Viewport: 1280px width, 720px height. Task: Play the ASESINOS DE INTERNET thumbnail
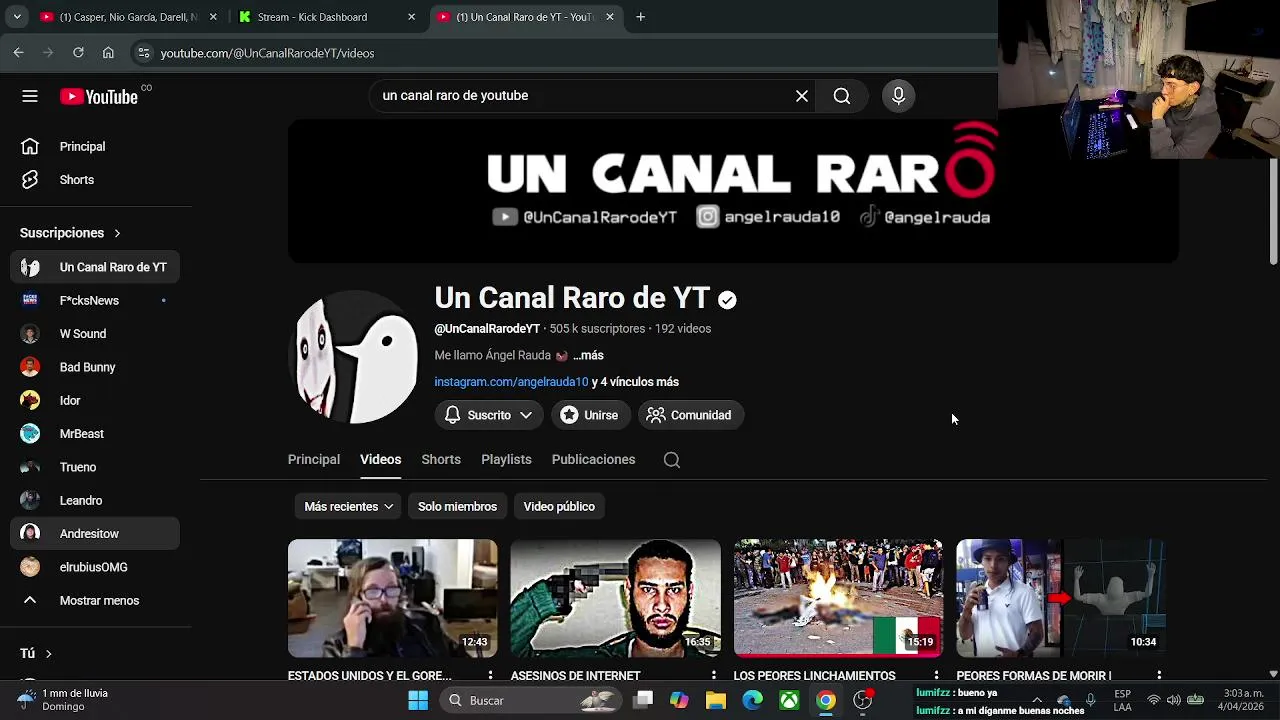coord(615,599)
